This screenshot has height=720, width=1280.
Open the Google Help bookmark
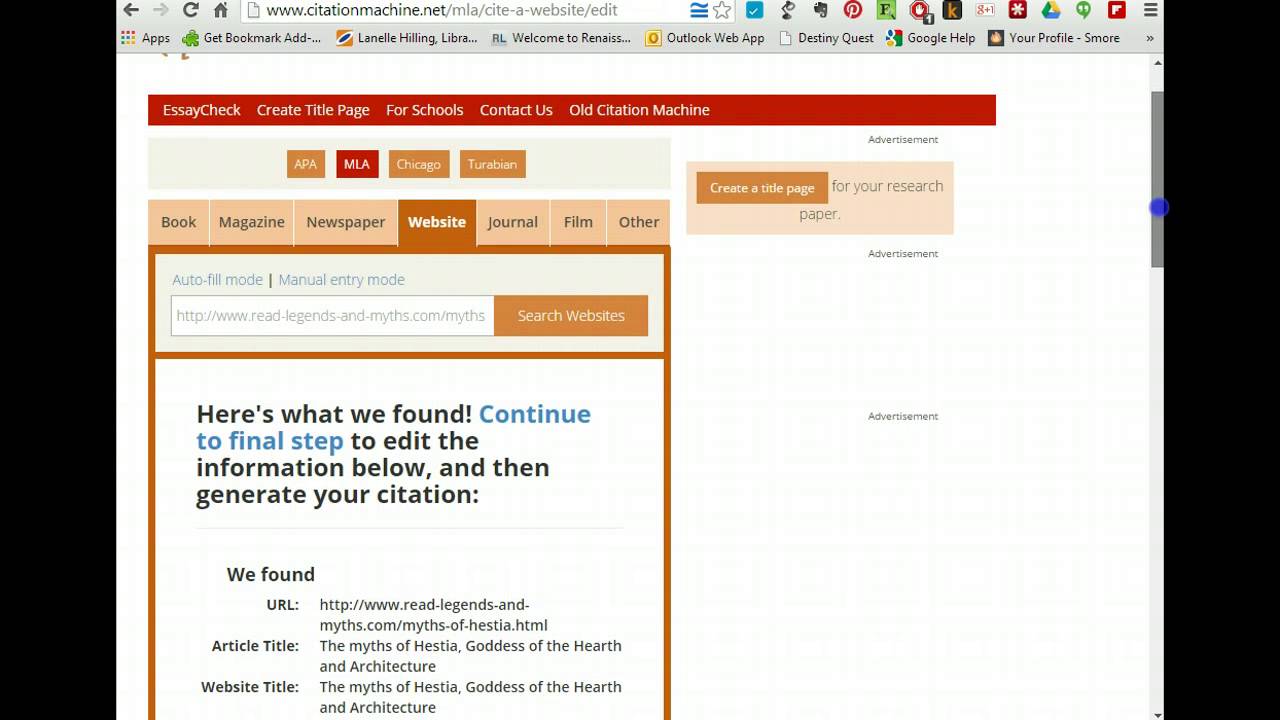(x=931, y=38)
